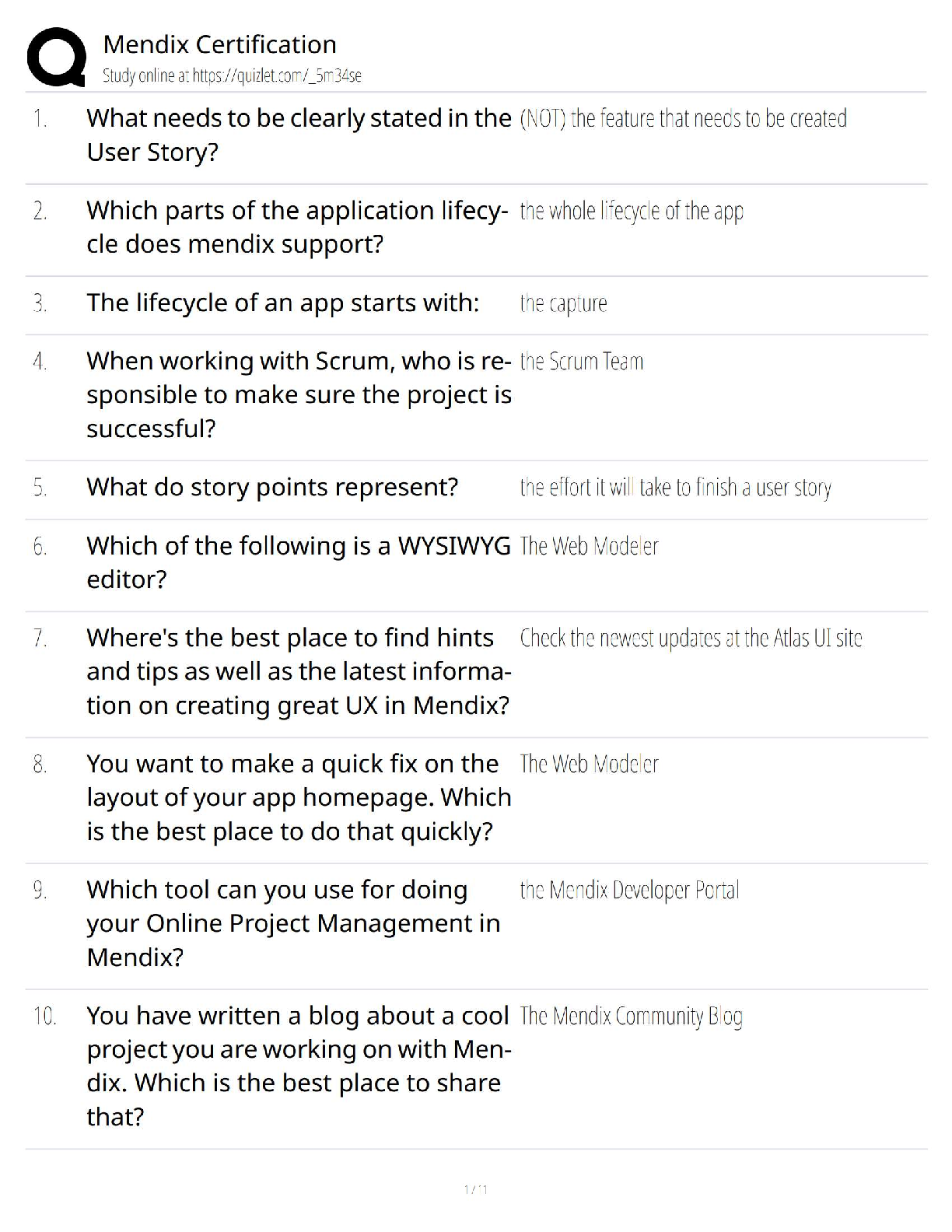The image size is (952, 1232).
Task: Click the Atlas UI site answer
Action: [x=691, y=639]
